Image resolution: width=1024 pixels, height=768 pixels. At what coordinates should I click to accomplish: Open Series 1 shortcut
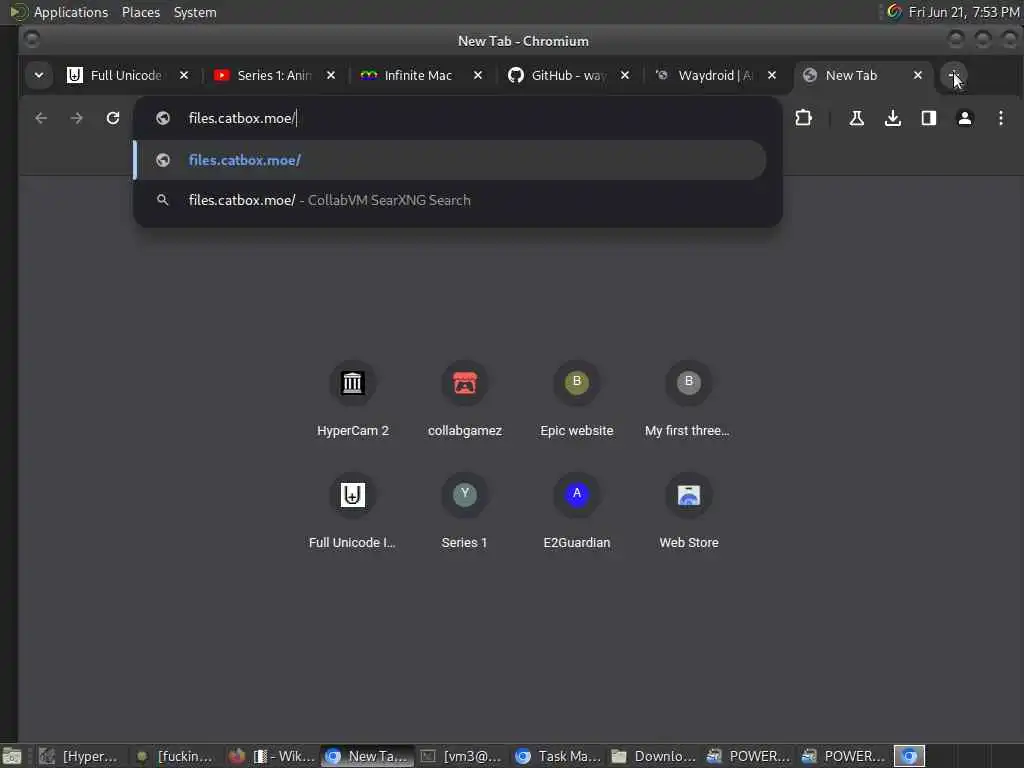pyautogui.click(x=464, y=511)
